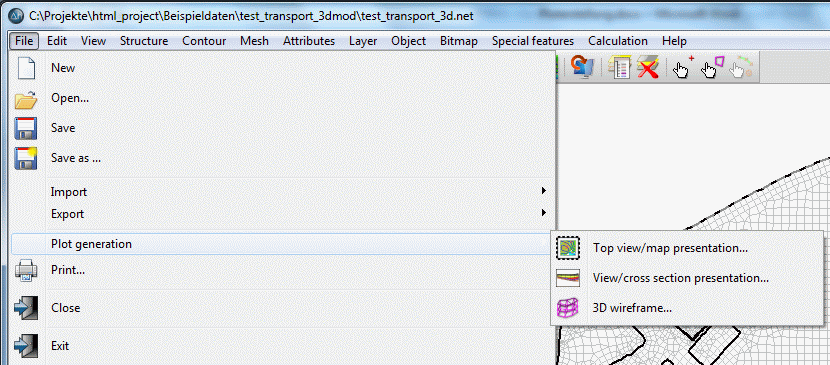This screenshot has height=365, width=830.
Task: Click the Top view/map presentation icon
Action: (x=569, y=248)
